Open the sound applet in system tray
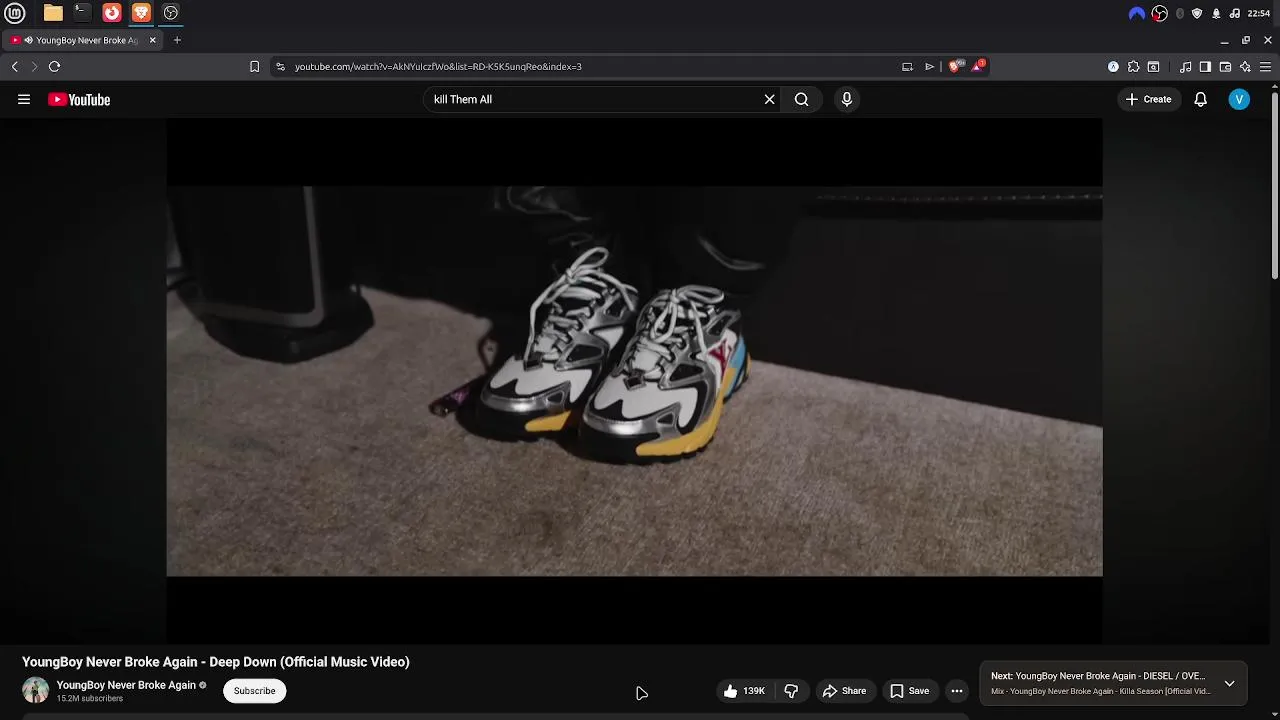The height and width of the screenshot is (720, 1280). (1235, 13)
